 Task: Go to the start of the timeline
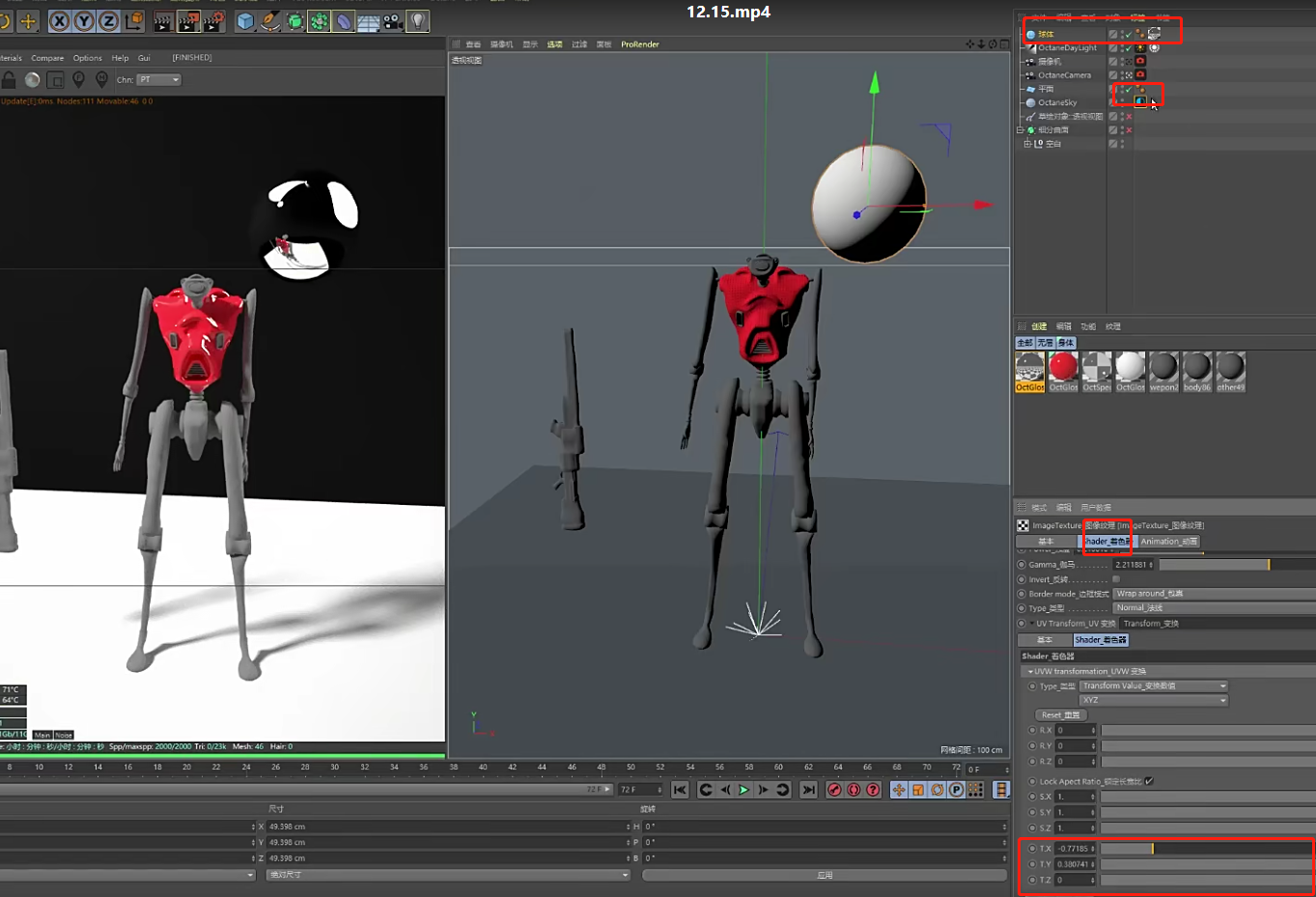680,790
